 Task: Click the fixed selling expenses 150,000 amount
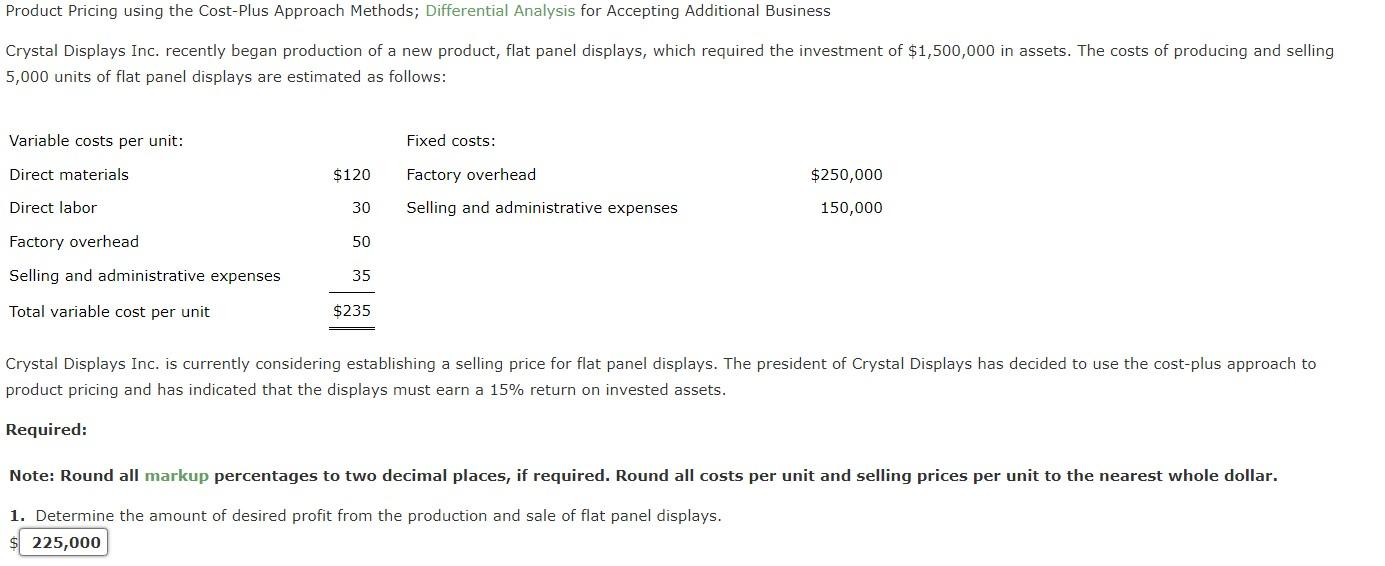(851, 208)
